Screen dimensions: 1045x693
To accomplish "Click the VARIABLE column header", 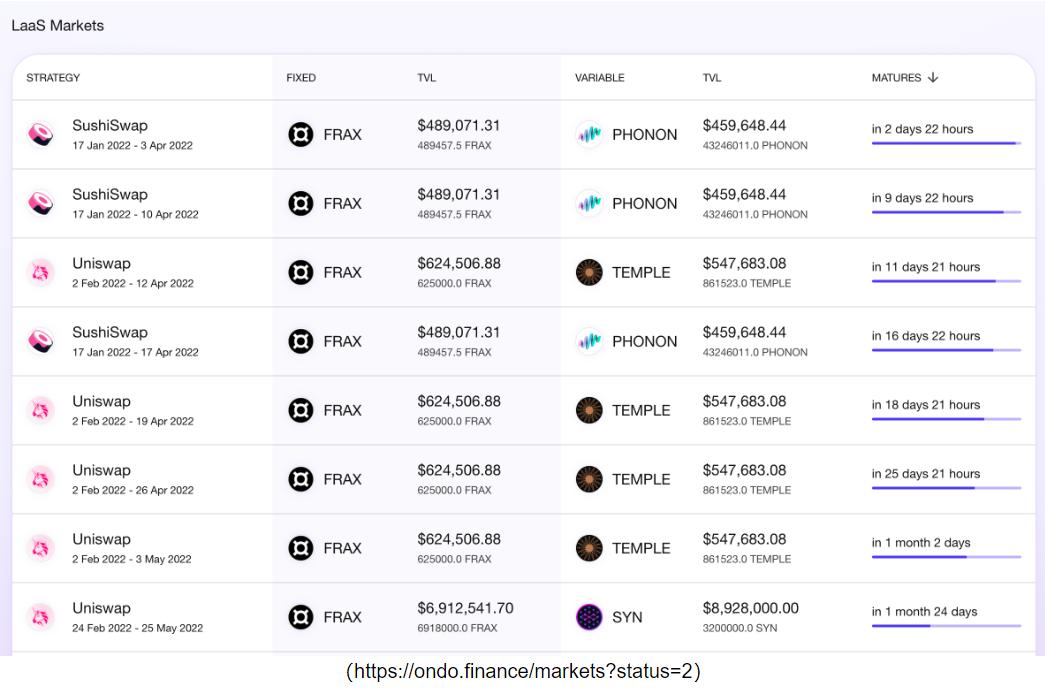I will (x=599, y=78).
